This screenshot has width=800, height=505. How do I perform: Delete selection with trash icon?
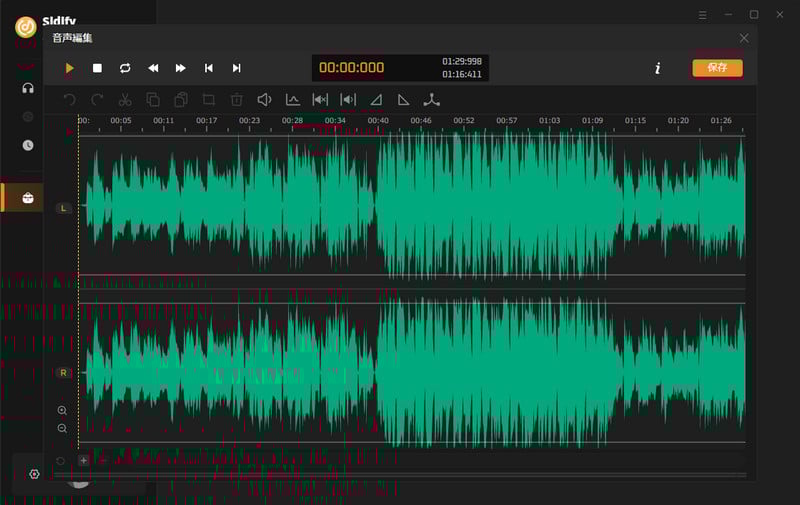[237, 99]
